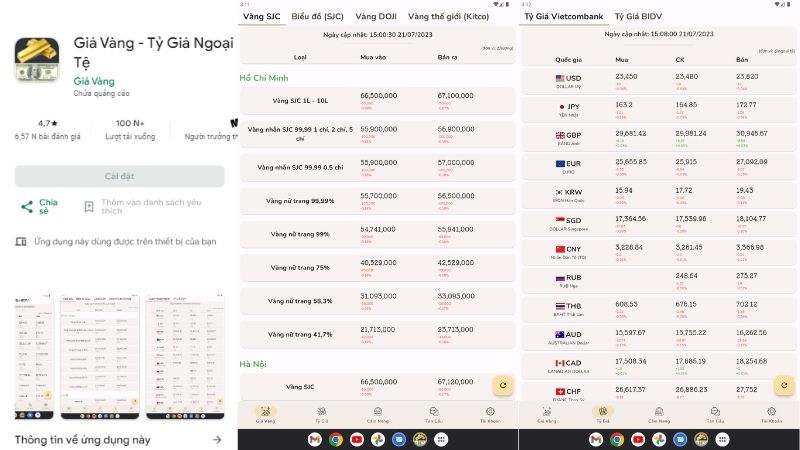
Task: Open Google Photos from gold price screenshot dock
Action: (x=378, y=439)
